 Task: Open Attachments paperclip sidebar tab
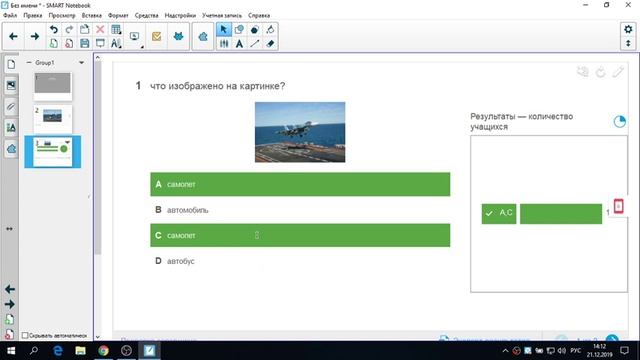11,107
